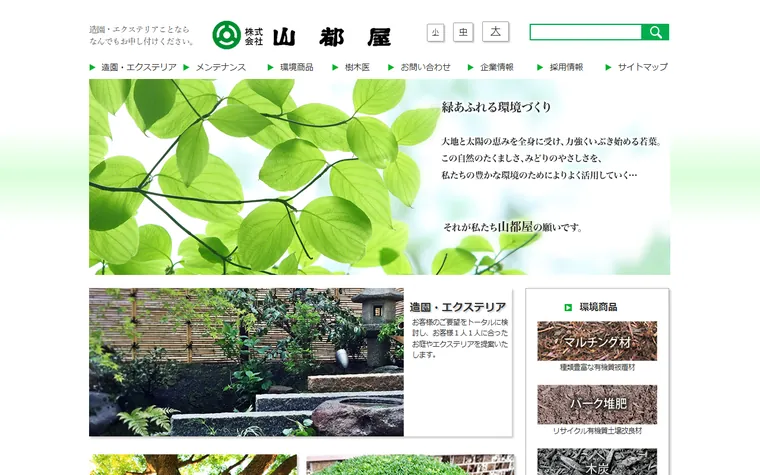Click the green leaves hero banner

380,177
